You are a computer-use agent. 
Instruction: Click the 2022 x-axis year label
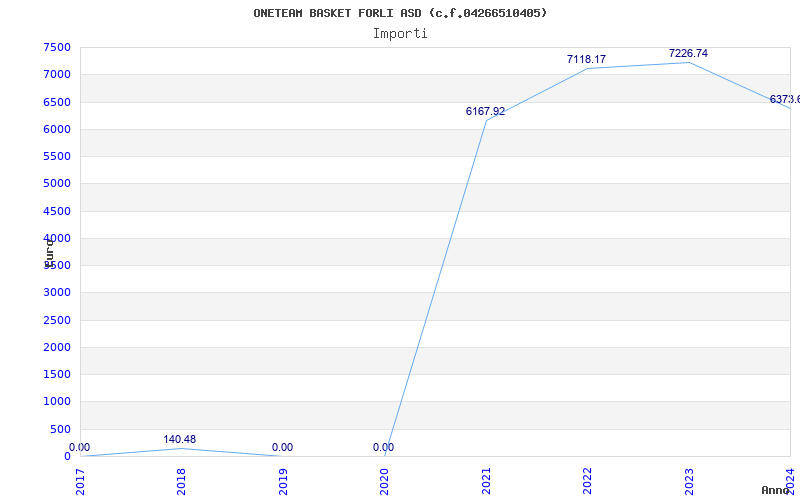click(587, 482)
